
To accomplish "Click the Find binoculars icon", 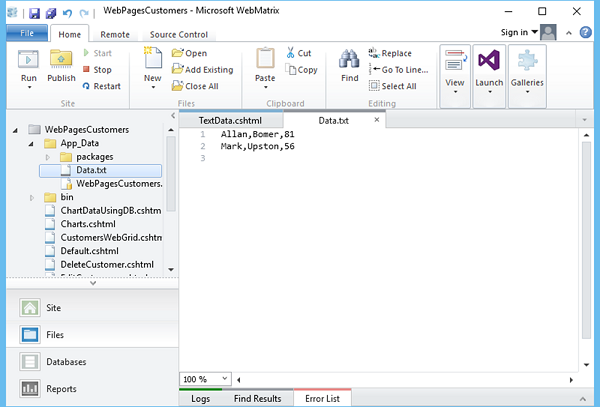I will [349, 60].
